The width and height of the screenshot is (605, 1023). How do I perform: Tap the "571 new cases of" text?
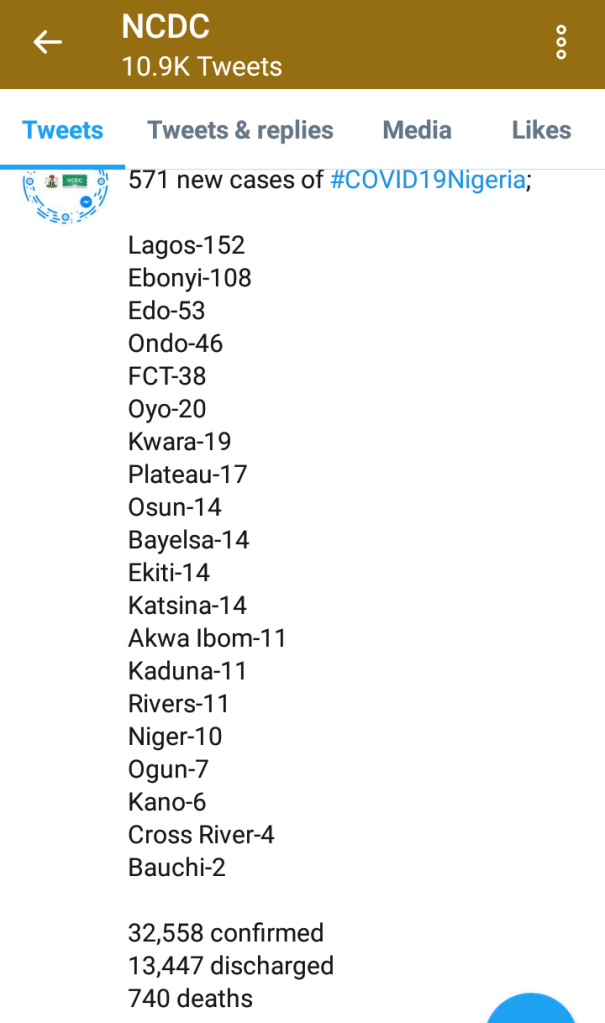click(226, 180)
